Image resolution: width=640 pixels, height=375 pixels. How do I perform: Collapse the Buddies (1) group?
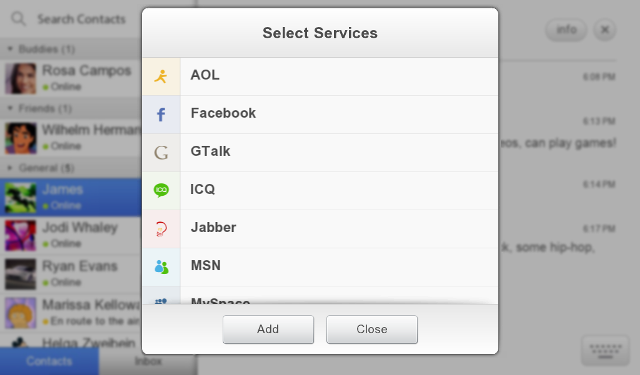coord(10,49)
